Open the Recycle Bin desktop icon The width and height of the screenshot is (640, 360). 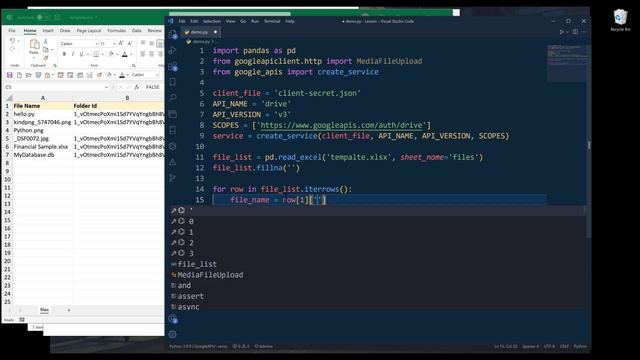click(620, 20)
